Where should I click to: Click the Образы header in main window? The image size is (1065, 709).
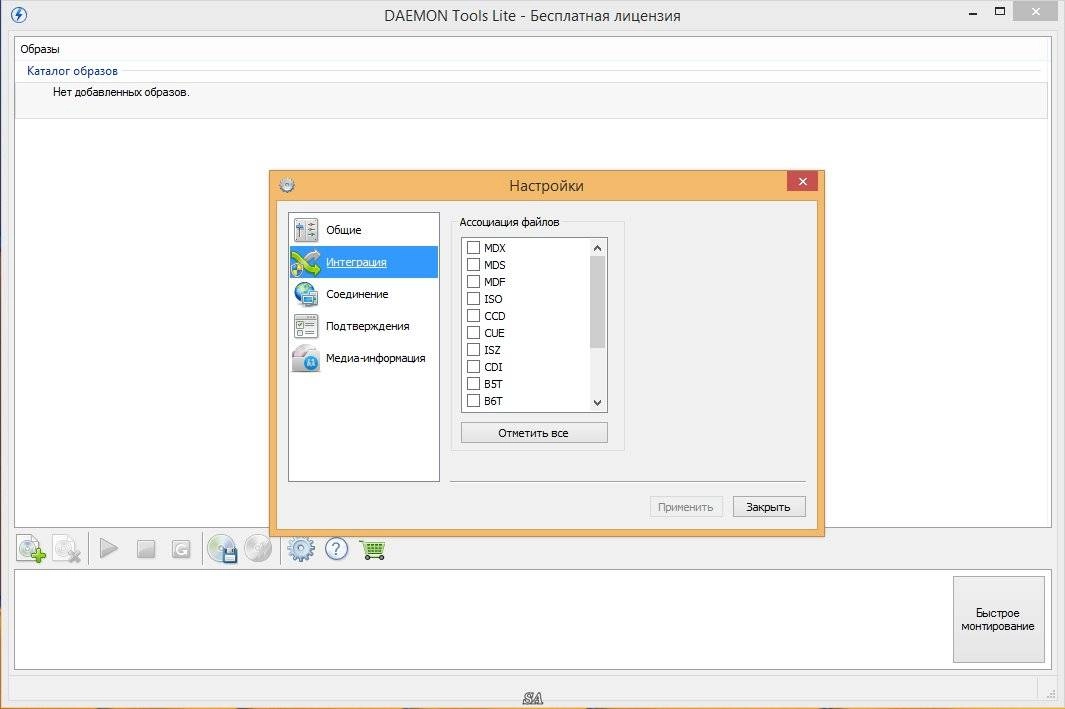point(40,49)
